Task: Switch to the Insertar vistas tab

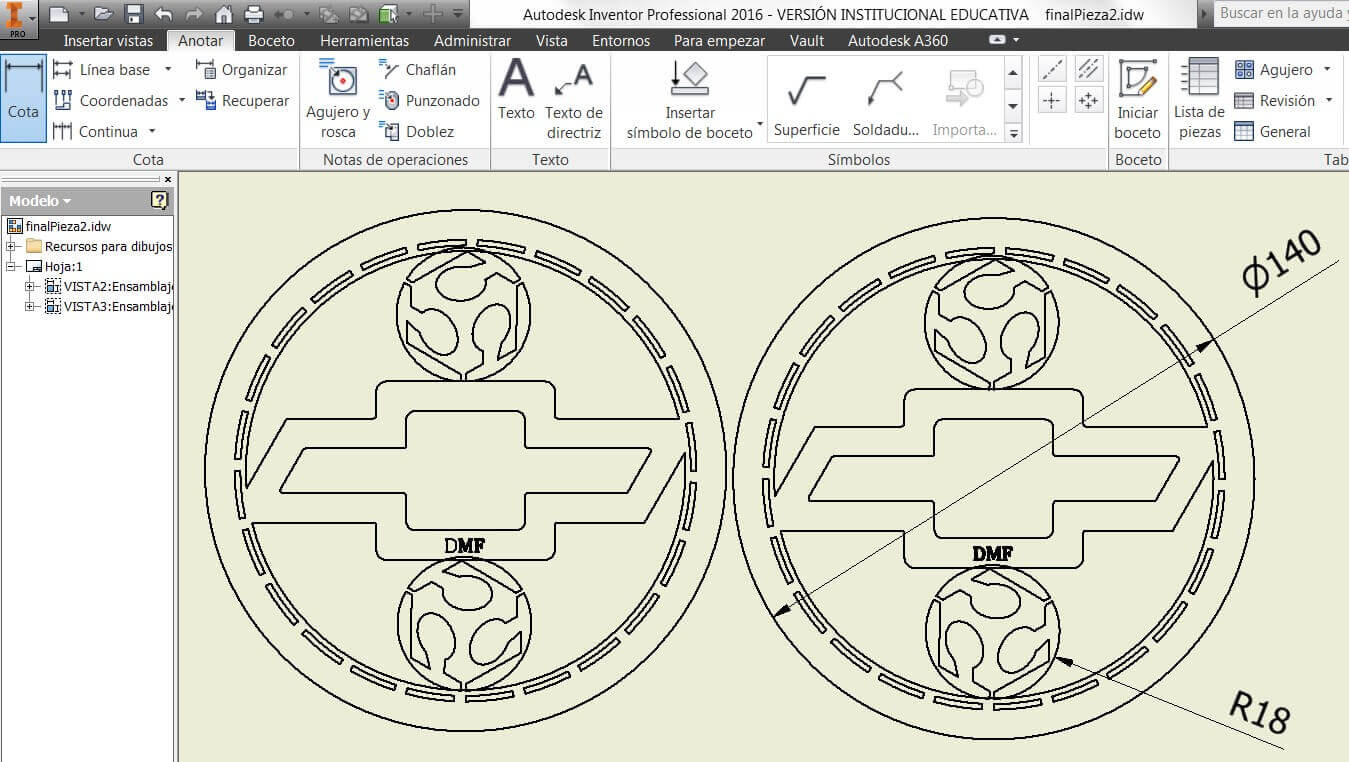Action: click(109, 41)
